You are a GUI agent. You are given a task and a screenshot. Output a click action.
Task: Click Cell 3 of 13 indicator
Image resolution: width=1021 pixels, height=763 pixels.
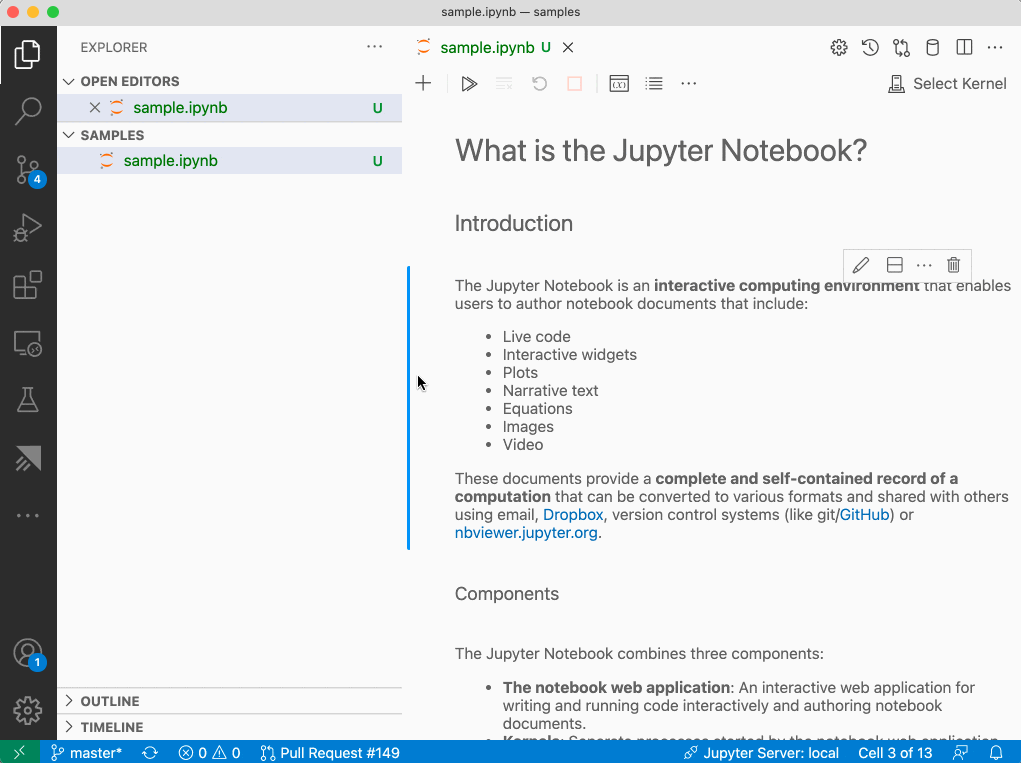(895, 752)
